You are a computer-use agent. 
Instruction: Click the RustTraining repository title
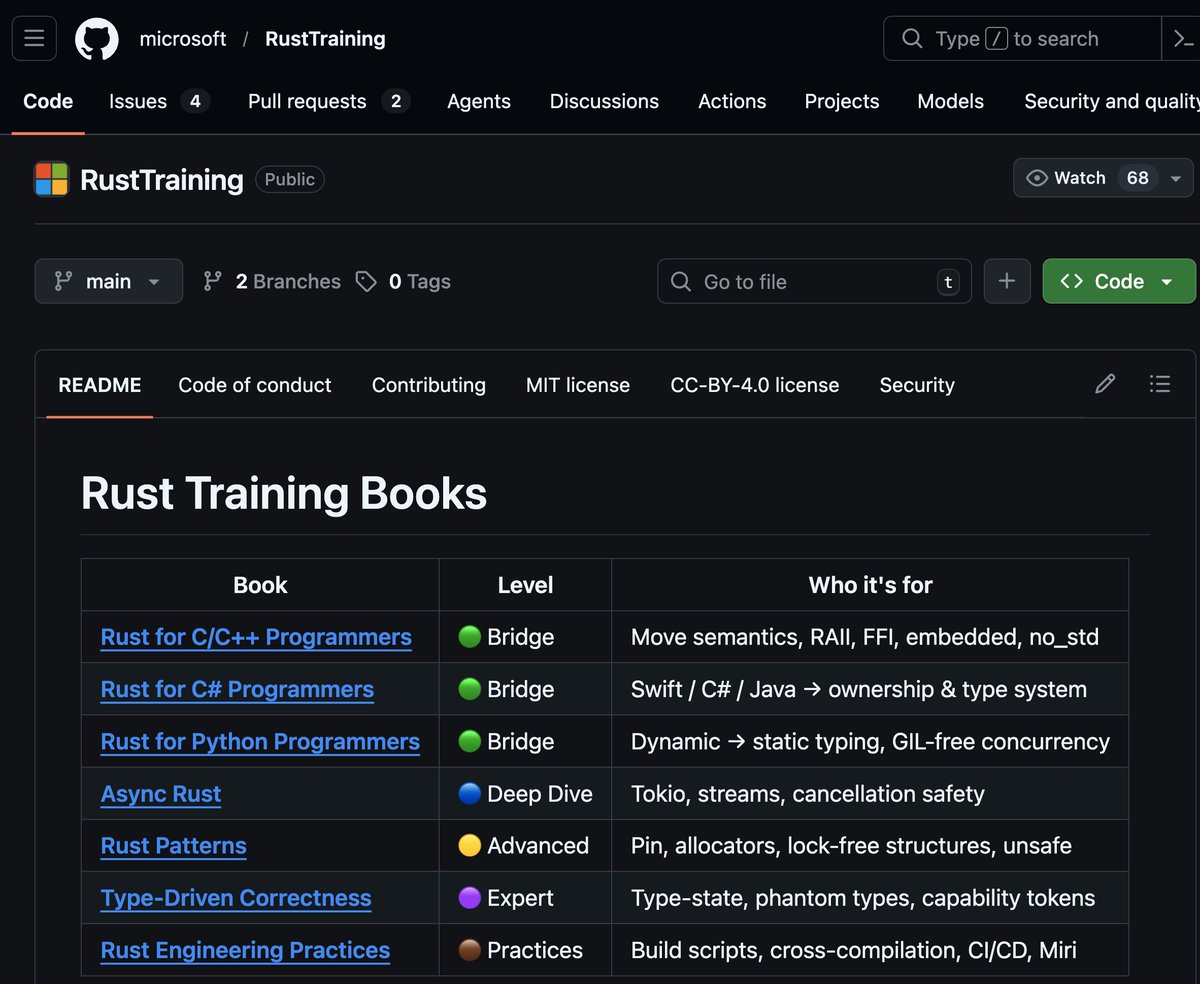pos(162,180)
